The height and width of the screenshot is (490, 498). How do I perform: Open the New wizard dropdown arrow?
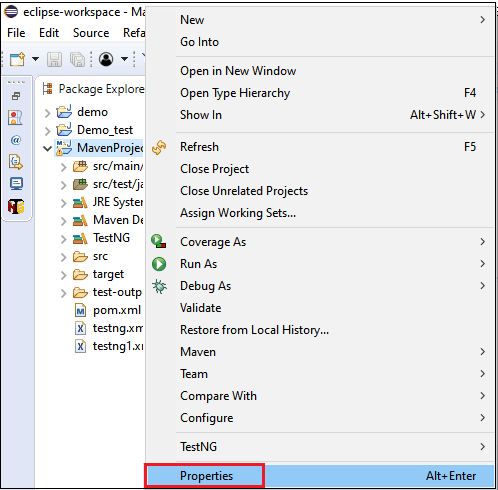[x=35, y=59]
